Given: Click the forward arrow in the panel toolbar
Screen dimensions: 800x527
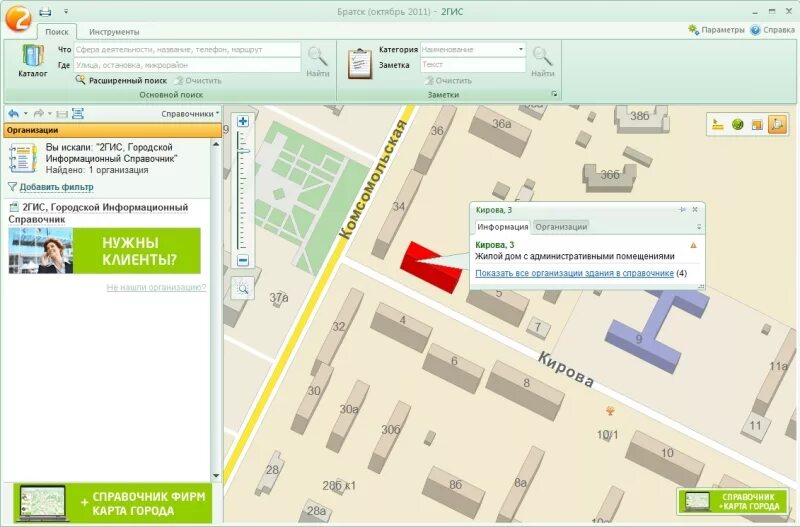Looking at the screenshot, I should click(x=38, y=114).
